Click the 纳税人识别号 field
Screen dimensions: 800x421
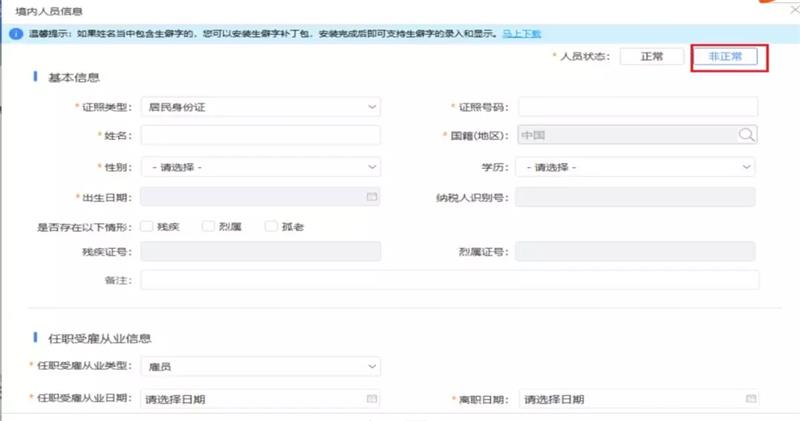point(635,197)
